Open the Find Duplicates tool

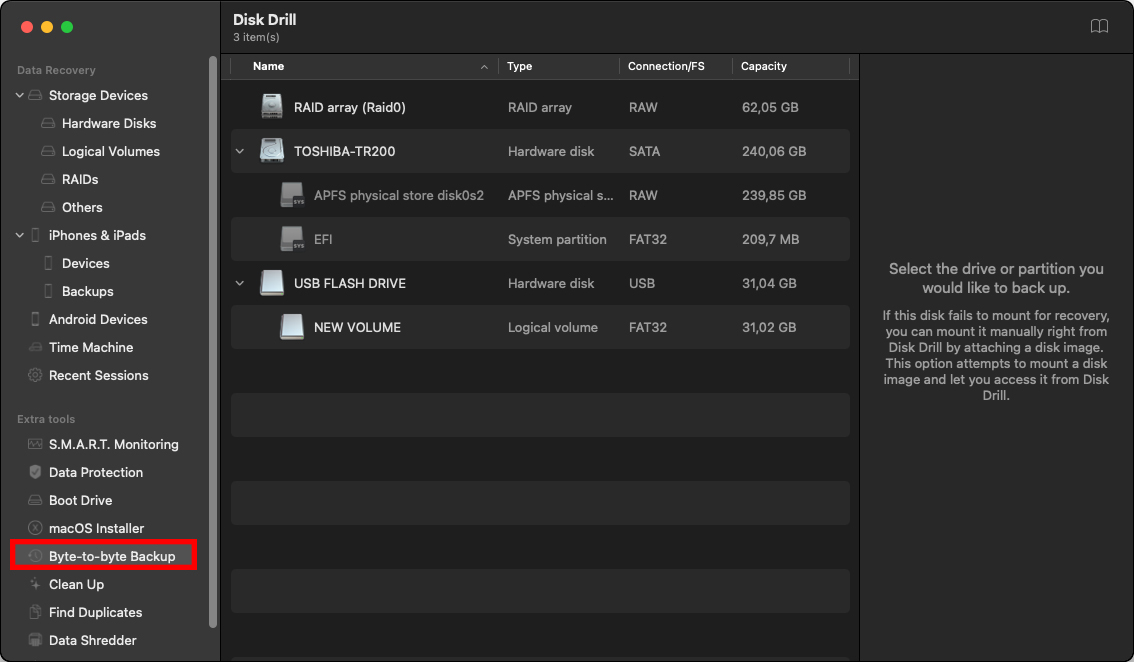tap(95, 612)
